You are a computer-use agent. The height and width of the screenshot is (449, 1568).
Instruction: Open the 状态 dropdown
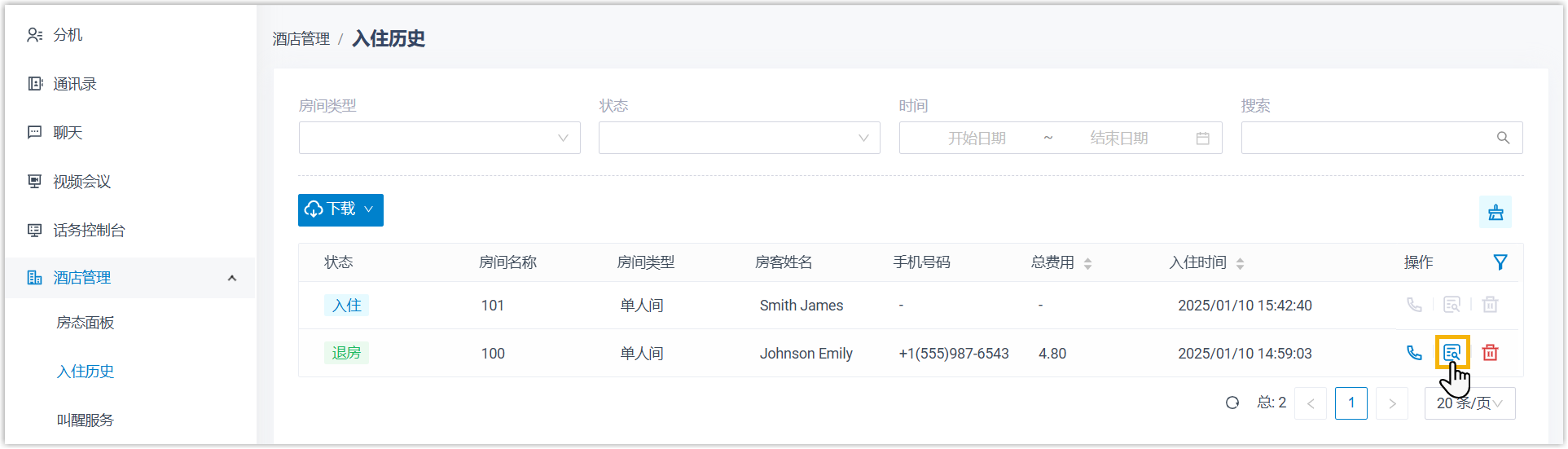(x=739, y=139)
